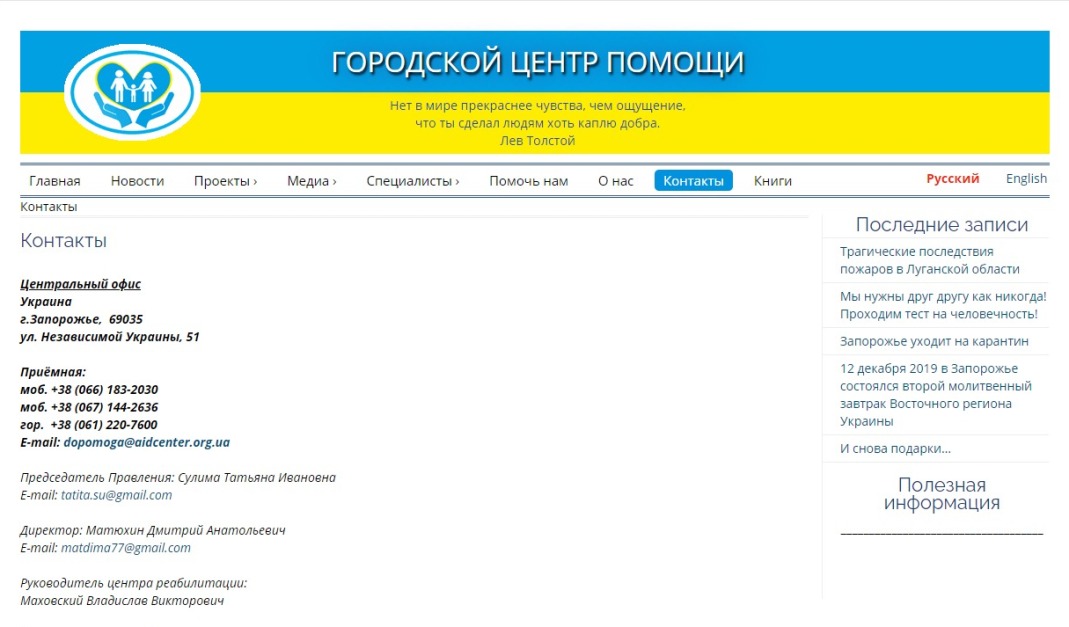Open the 12 декабря 2019 prayer breakfast post
This screenshot has width=1069, height=627.
click(x=935, y=395)
